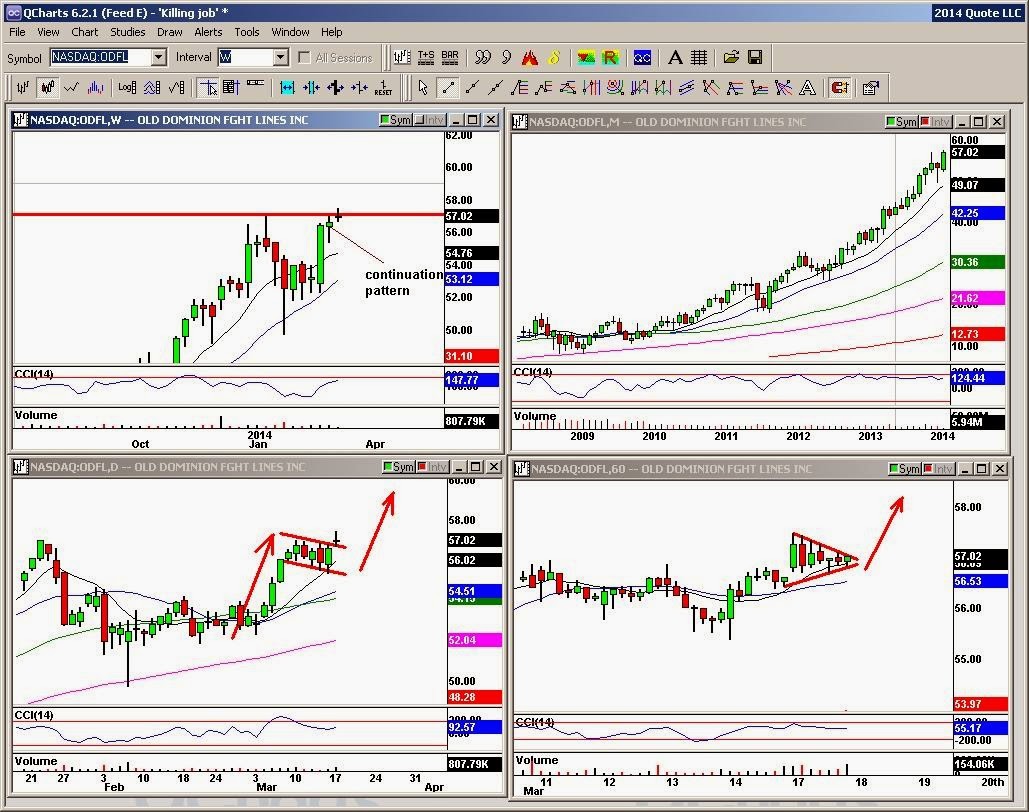The height and width of the screenshot is (812, 1029).
Task: Click Intv button on monthly chart
Action: 935,121
